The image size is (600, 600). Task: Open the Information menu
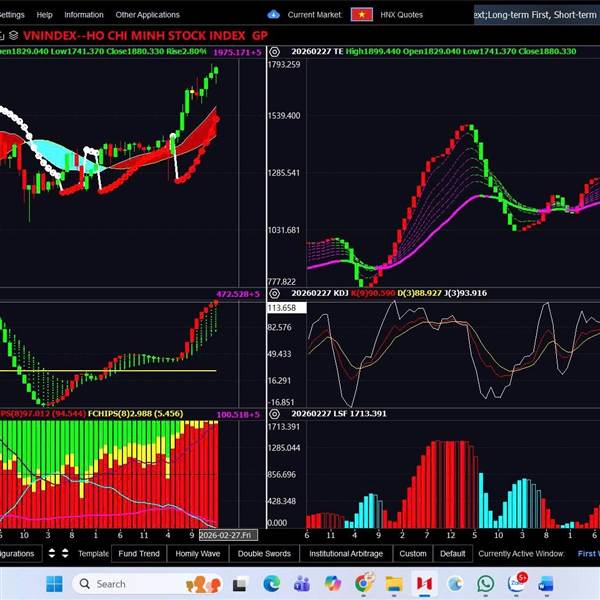click(x=84, y=15)
